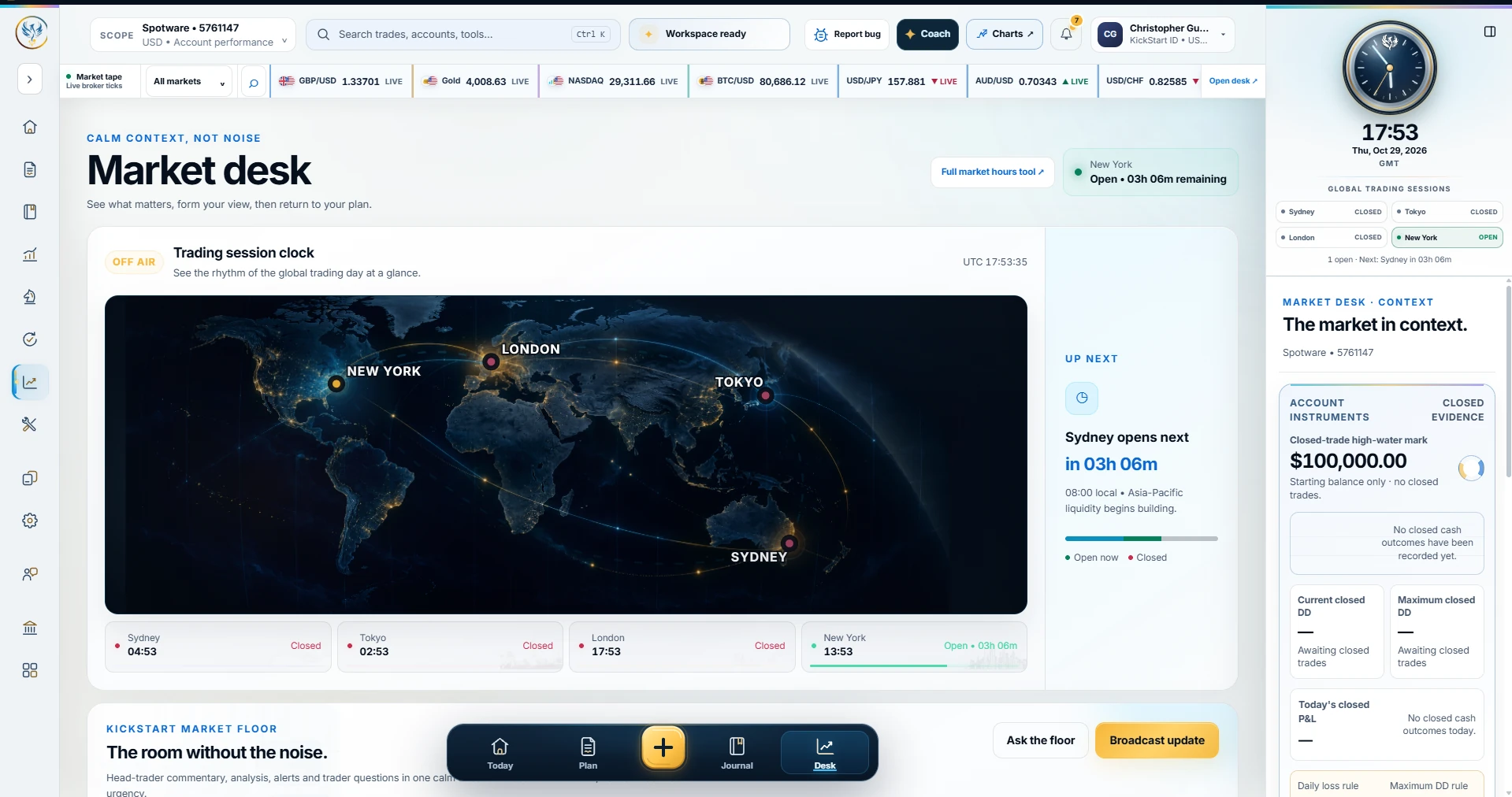
Task: Click the Tokyo marker on the map
Action: (765, 395)
